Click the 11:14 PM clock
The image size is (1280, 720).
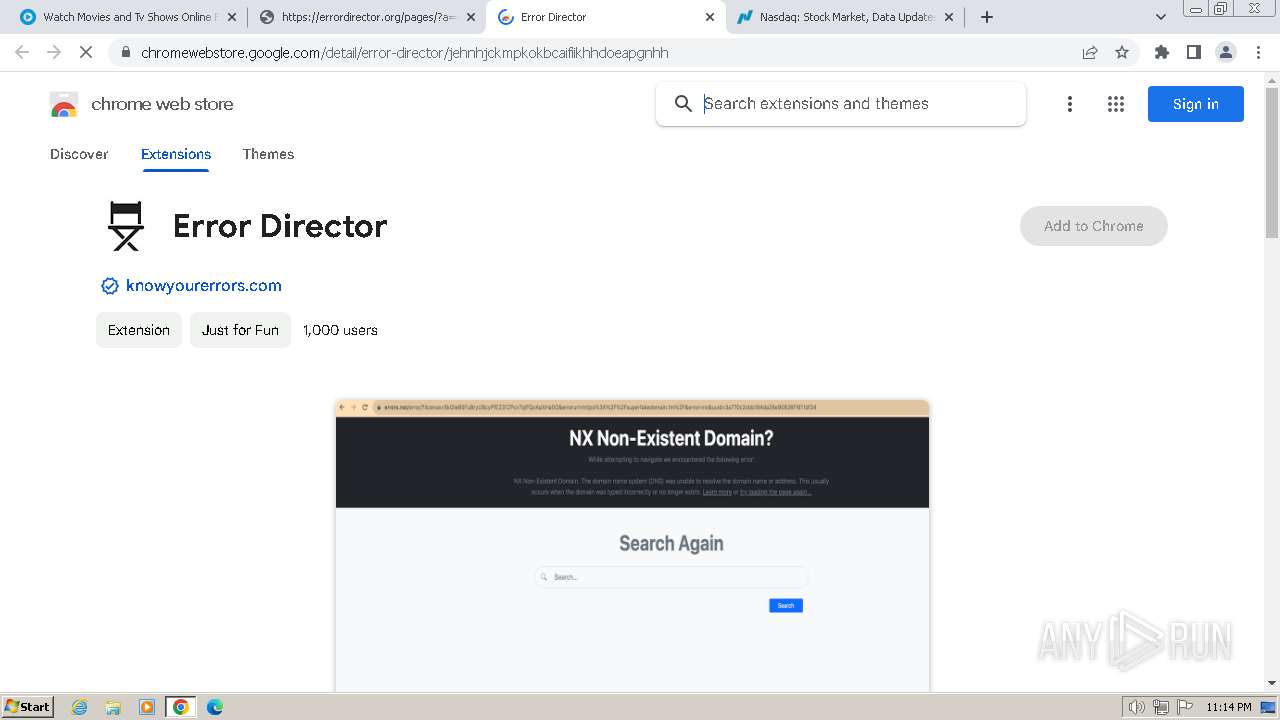click(1229, 707)
